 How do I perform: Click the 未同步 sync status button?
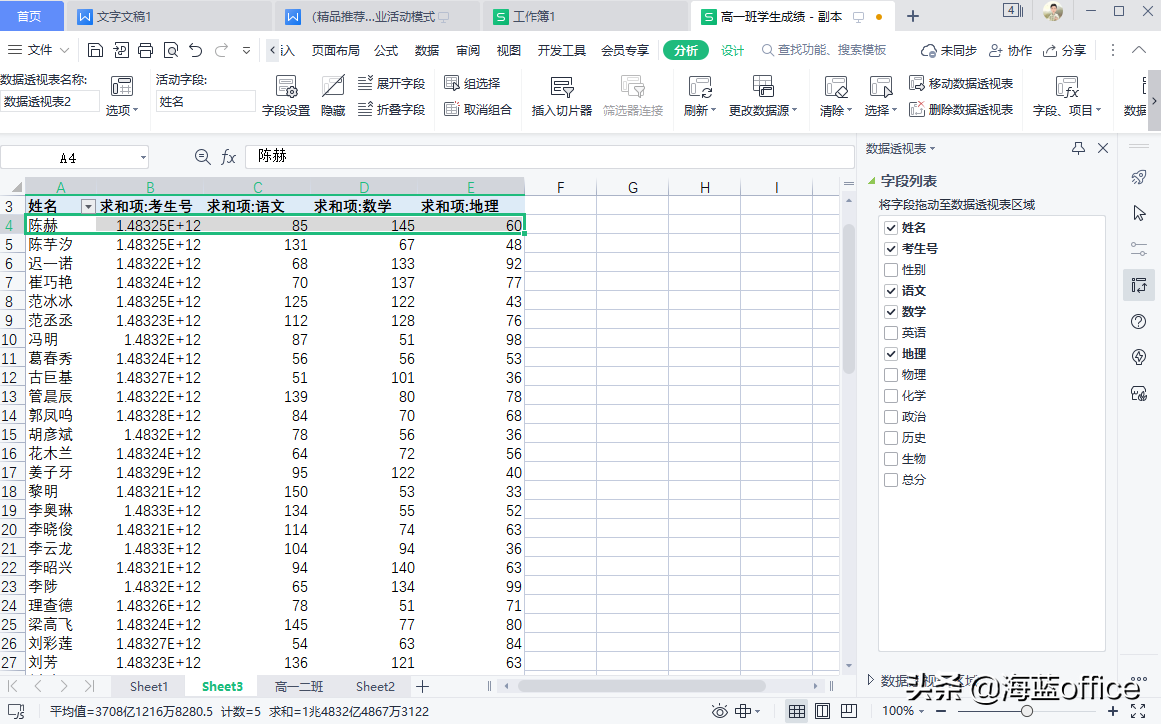click(x=948, y=50)
